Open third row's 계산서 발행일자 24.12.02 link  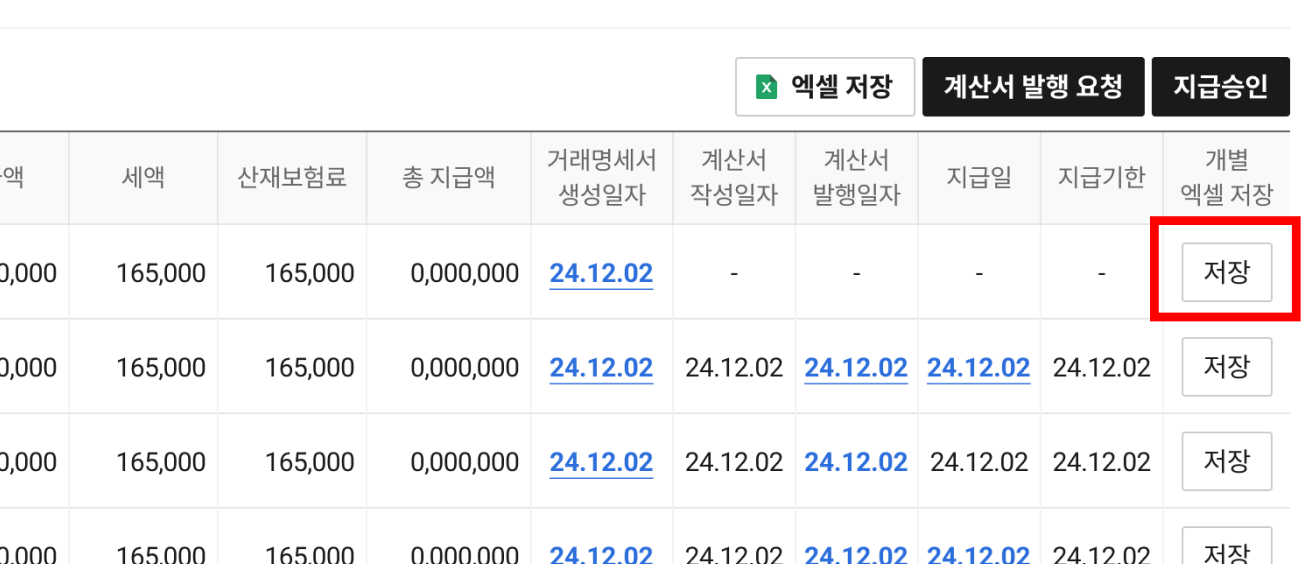click(x=856, y=463)
